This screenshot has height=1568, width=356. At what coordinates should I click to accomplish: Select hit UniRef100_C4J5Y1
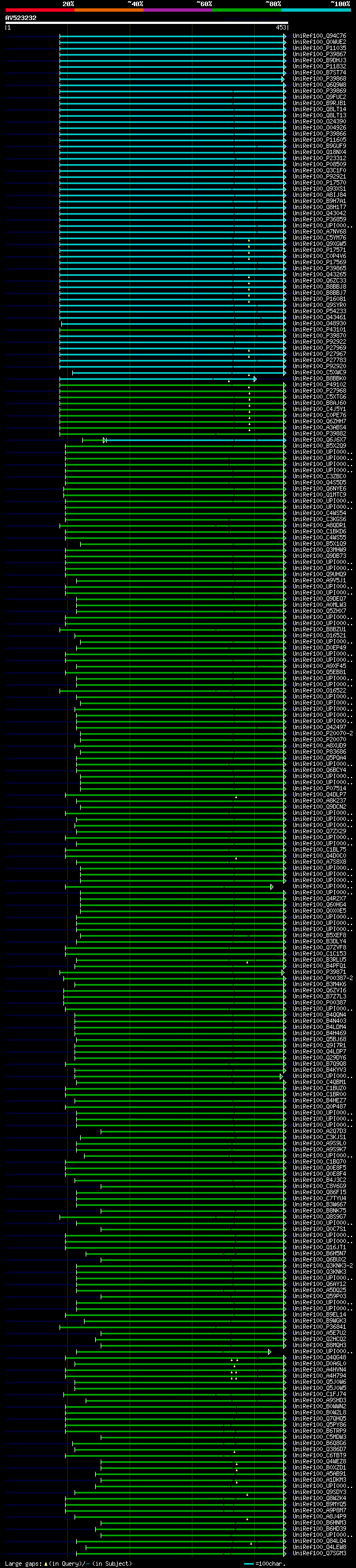click(x=319, y=409)
